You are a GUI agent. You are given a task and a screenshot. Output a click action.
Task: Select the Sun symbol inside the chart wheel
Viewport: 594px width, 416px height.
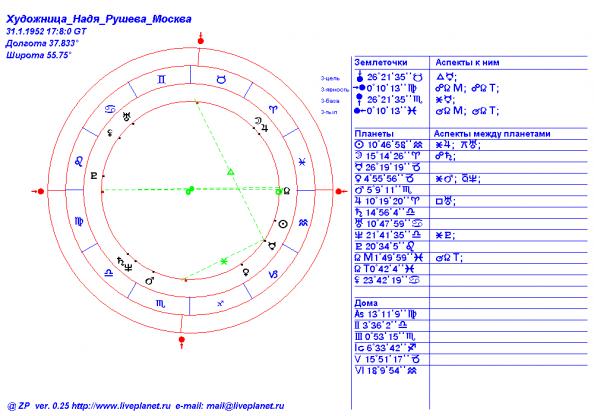point(283,224)
